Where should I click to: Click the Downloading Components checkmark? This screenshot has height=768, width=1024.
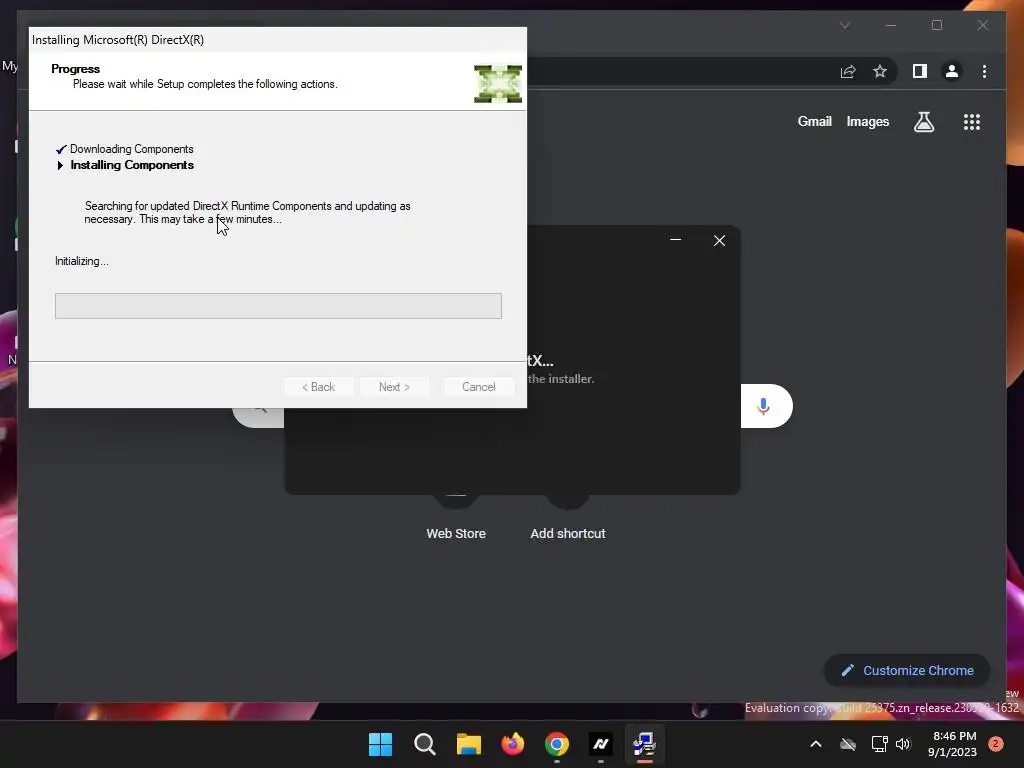[x=61, y=149]
